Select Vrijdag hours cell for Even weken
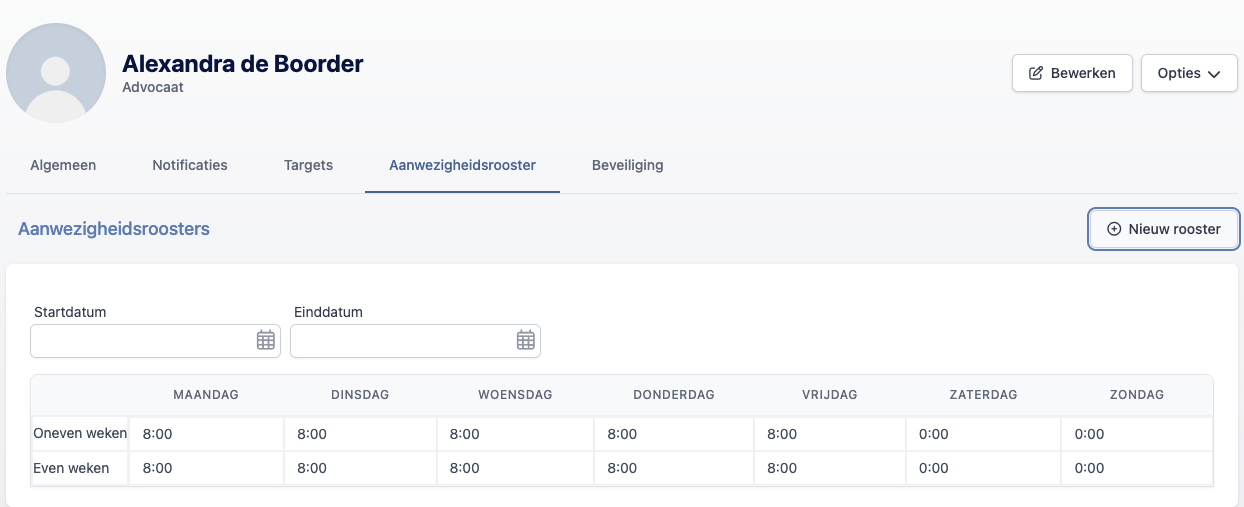1244x507 pixels. [829, 468]
